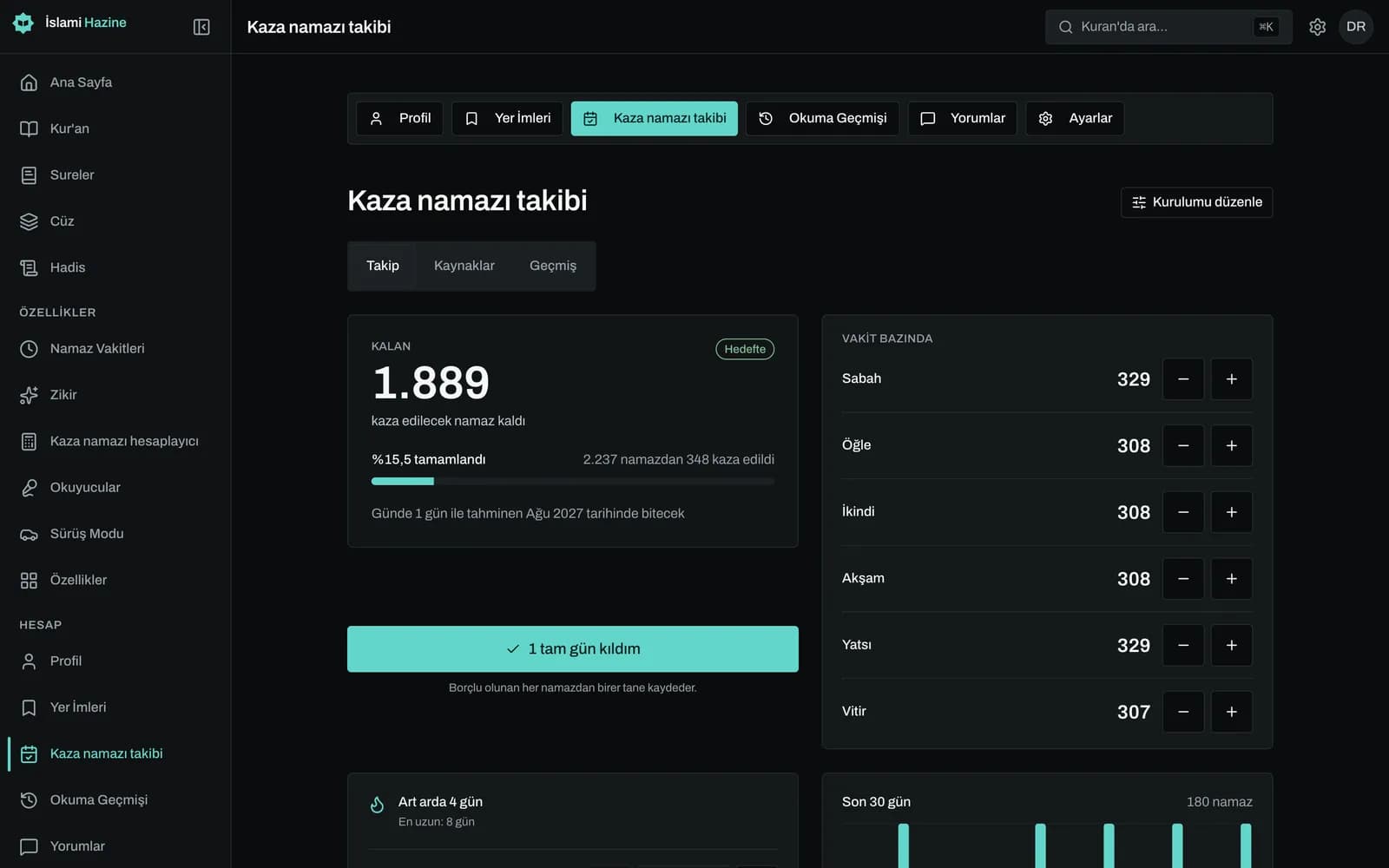Open the Cüz section
The image size is (1389, 868).
coord(115,221)
